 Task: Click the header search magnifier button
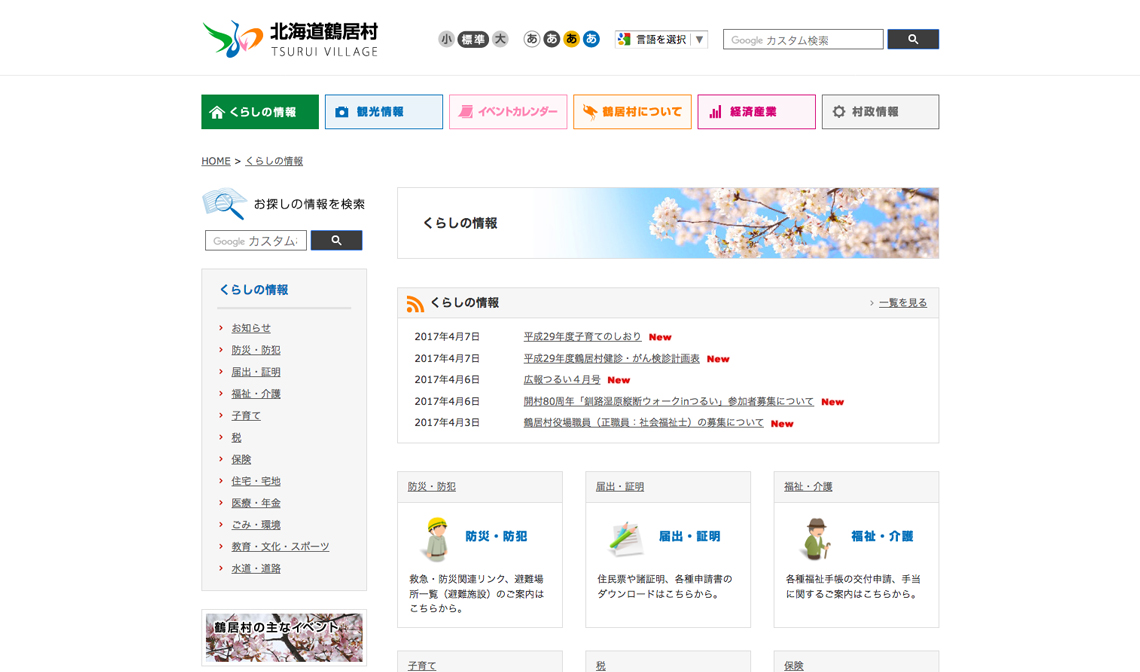coord(913,39)
